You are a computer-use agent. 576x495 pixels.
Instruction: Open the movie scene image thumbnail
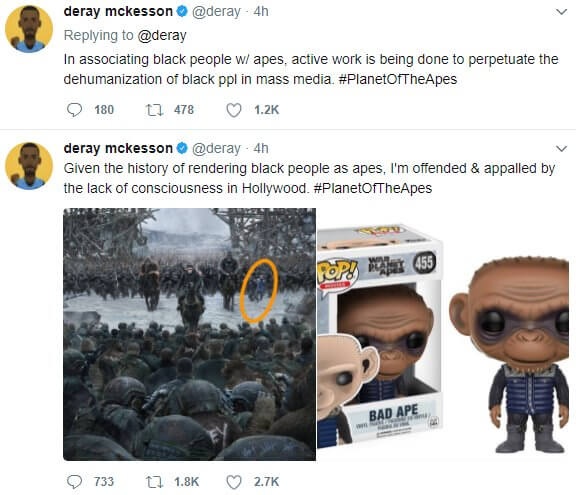pyautogui.click(x=190, y=334)
